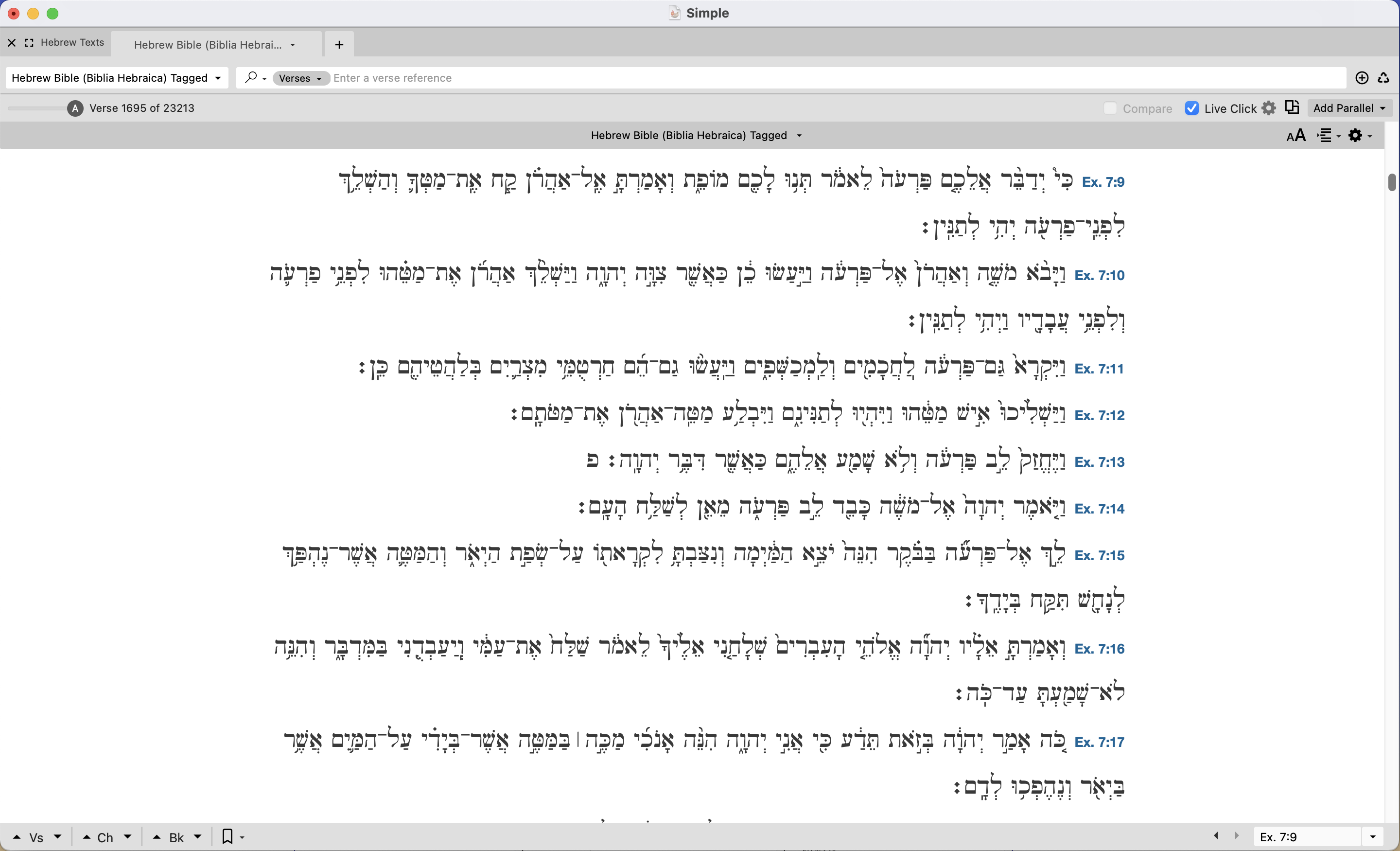Click the recycle icon beside search bar
The height and width of the screenshot is (851, 1400).
(x=1383, y=78)
